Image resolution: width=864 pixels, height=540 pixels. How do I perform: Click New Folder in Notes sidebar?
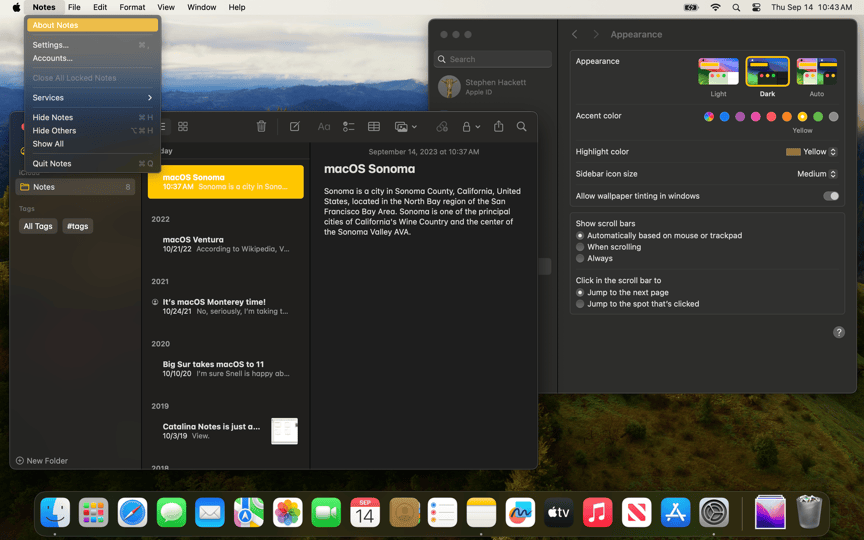point(42,461)
